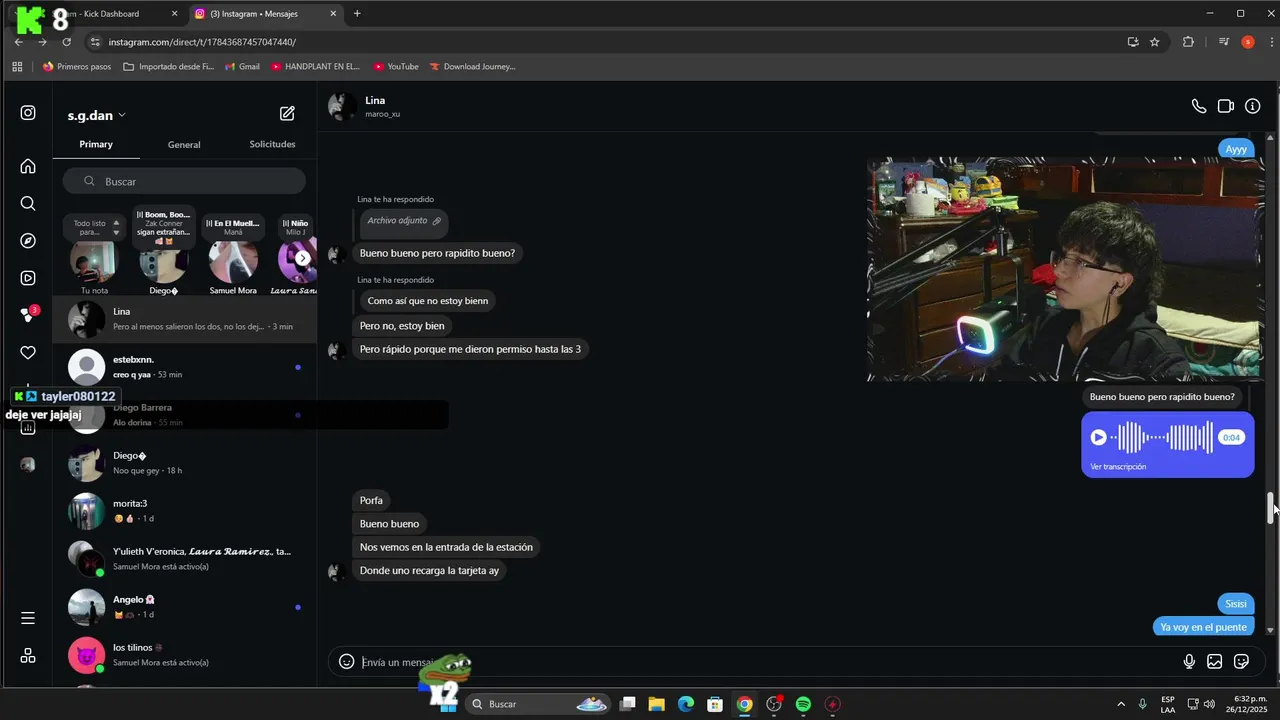
Task: Open Archivo adjunto replied attachment
Action: coord(404,221)
